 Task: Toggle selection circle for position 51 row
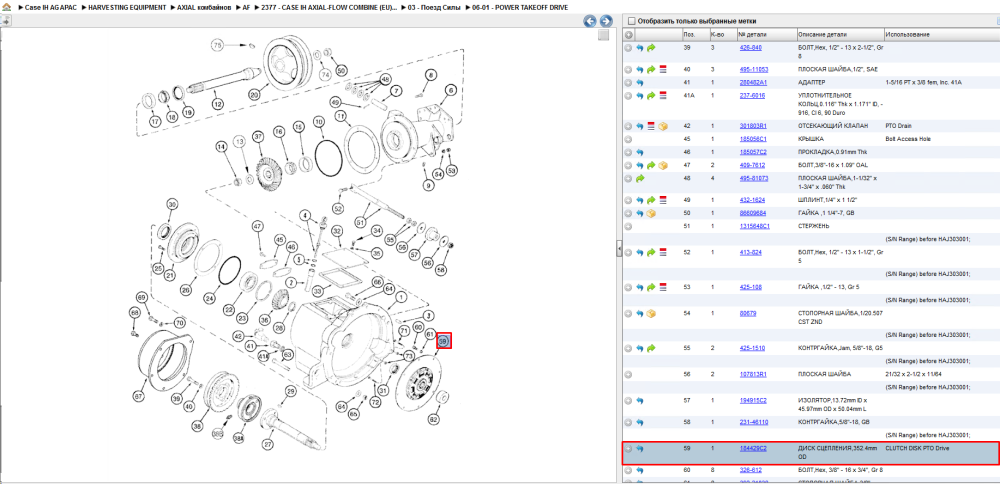pyautogui.click(x=629, y=226)
